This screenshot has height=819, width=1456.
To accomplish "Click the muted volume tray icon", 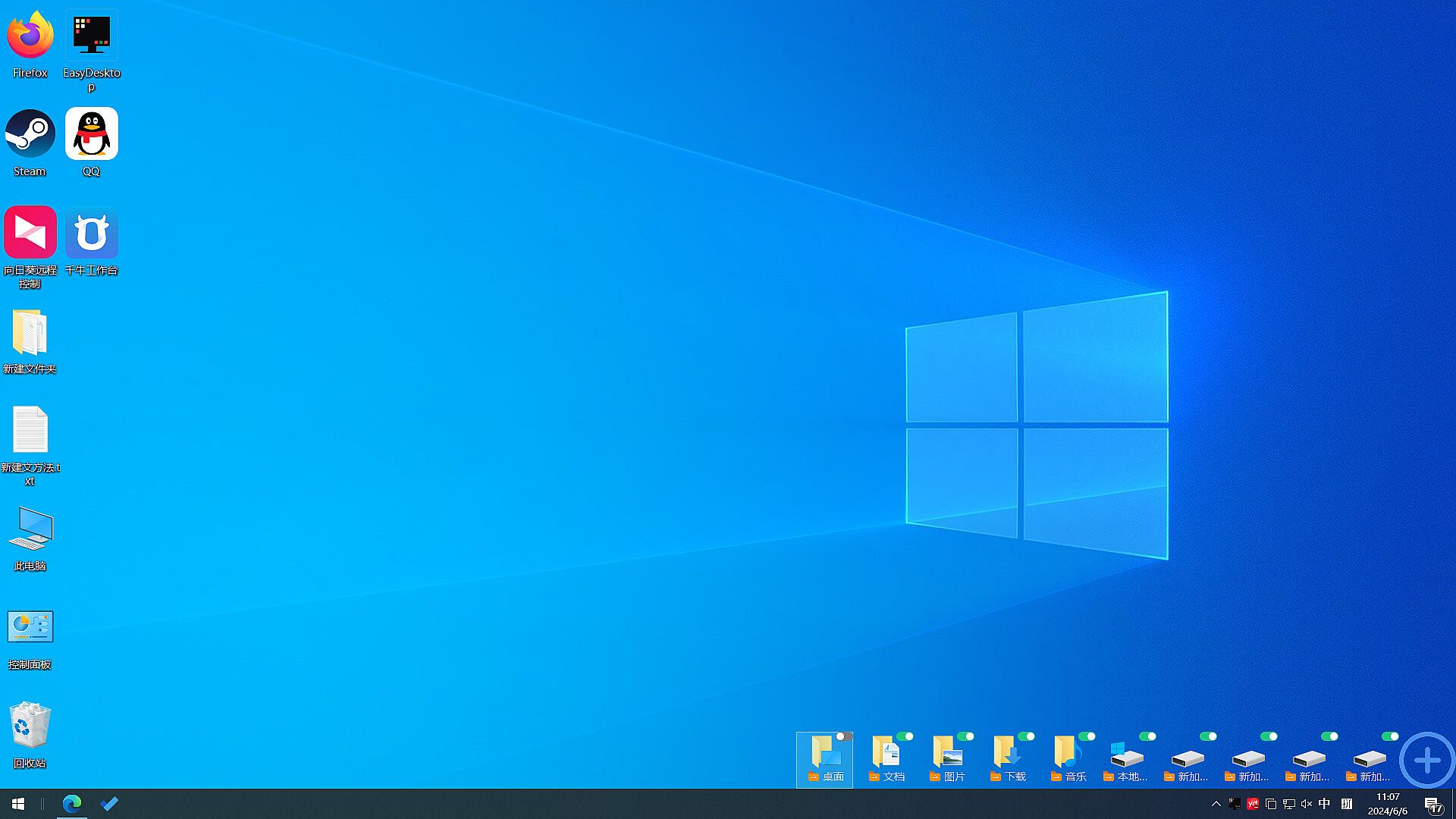I will 1307,804.
